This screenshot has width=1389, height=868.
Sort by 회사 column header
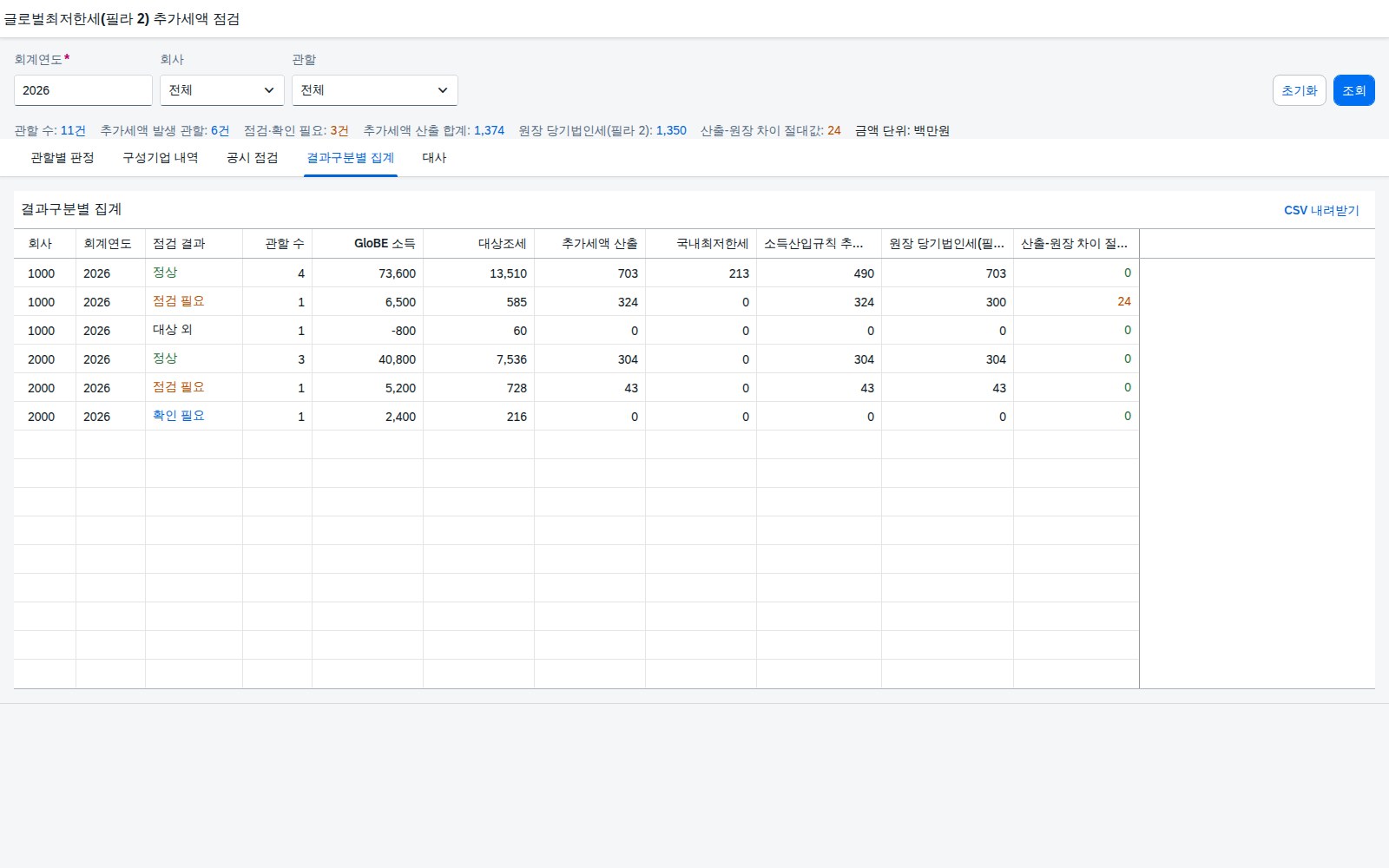tap(45, 244)
